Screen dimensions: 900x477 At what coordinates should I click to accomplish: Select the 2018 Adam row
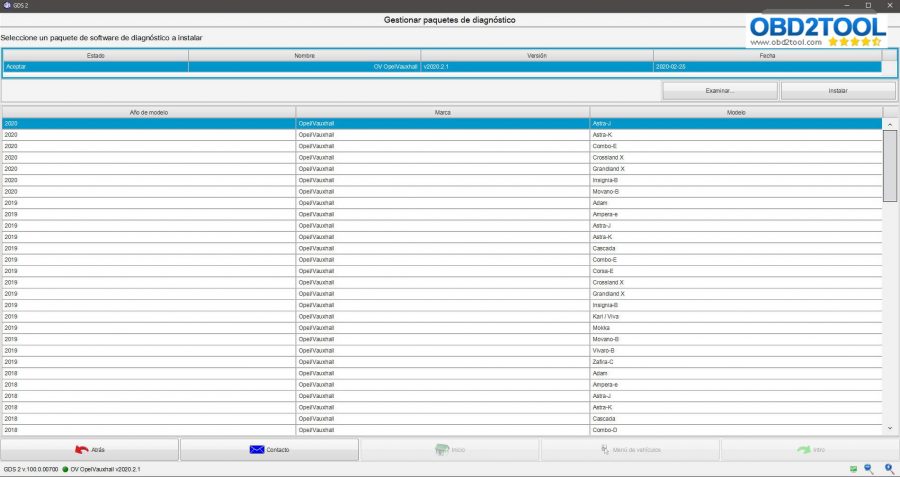(442, 374)
